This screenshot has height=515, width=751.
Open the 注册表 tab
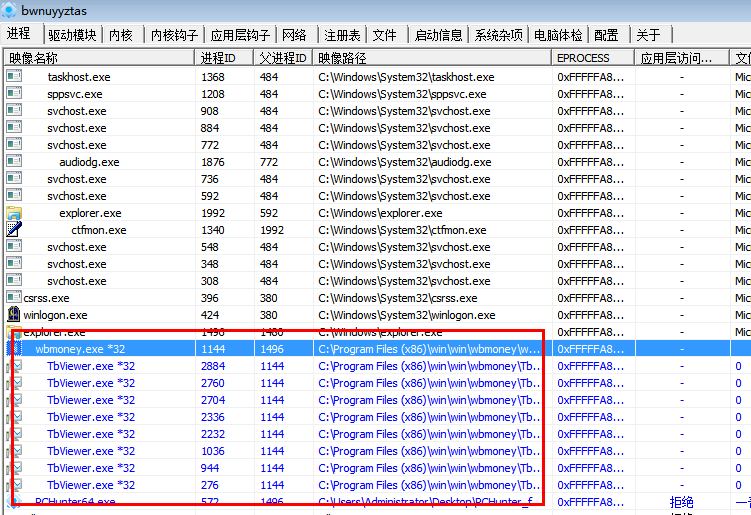point(342,35)
